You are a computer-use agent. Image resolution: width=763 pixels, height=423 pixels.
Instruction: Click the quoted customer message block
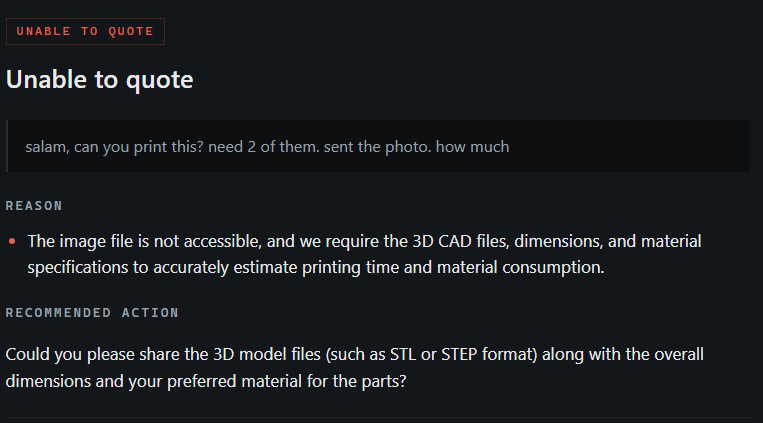(378, 146)
